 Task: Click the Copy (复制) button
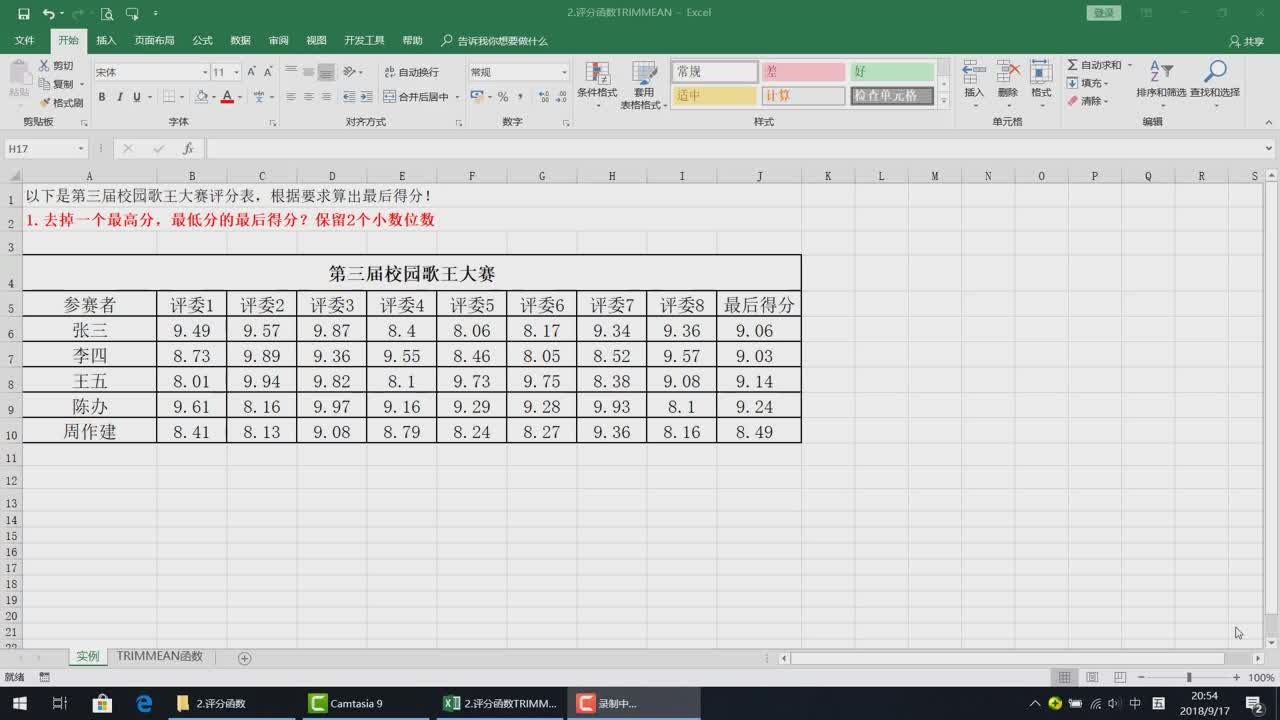coord(57,84)
